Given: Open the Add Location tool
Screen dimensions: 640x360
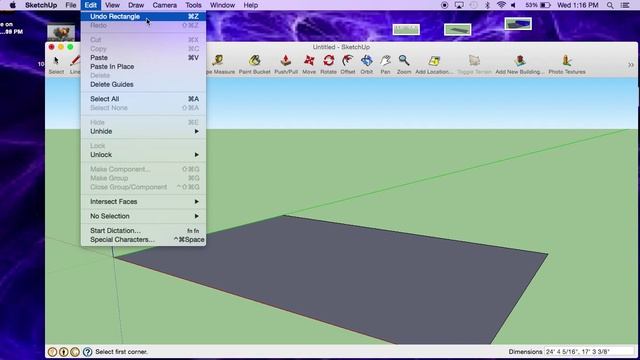Looking at the screenshot, I should tap(434, 64).
